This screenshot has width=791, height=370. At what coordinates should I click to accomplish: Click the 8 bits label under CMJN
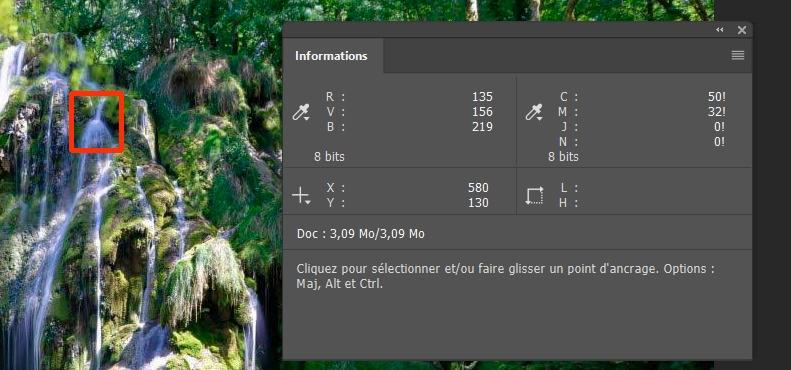click(x=563, y=156)
